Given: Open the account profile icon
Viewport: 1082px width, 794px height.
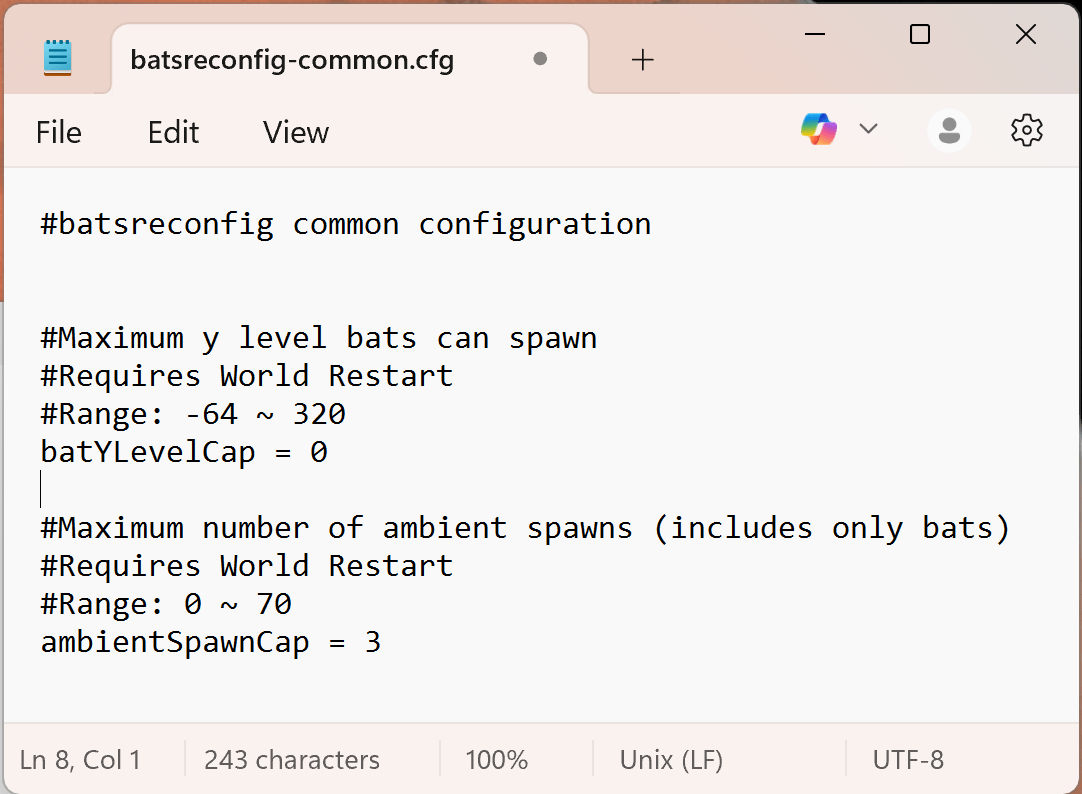Looking at the screenshot, I should tap(949, 130).
